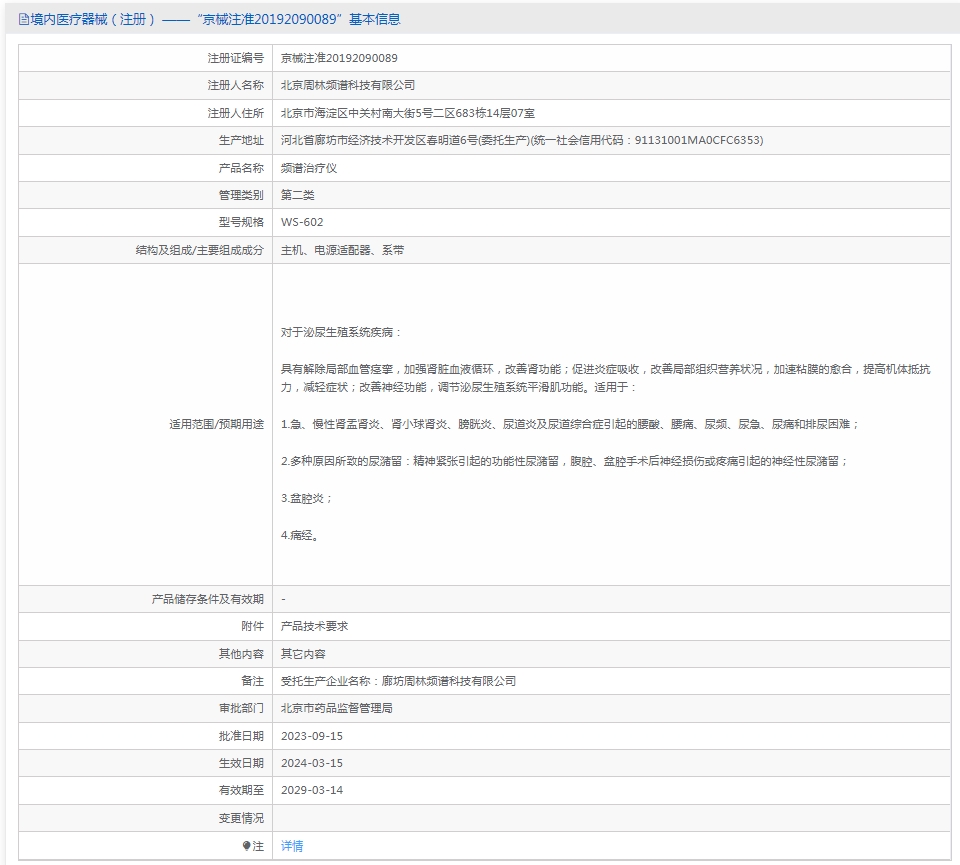Screen dimensions: 960x865
Task: Select item 4.痛经。
Action: pyautogui.click(x=299, y=535)
